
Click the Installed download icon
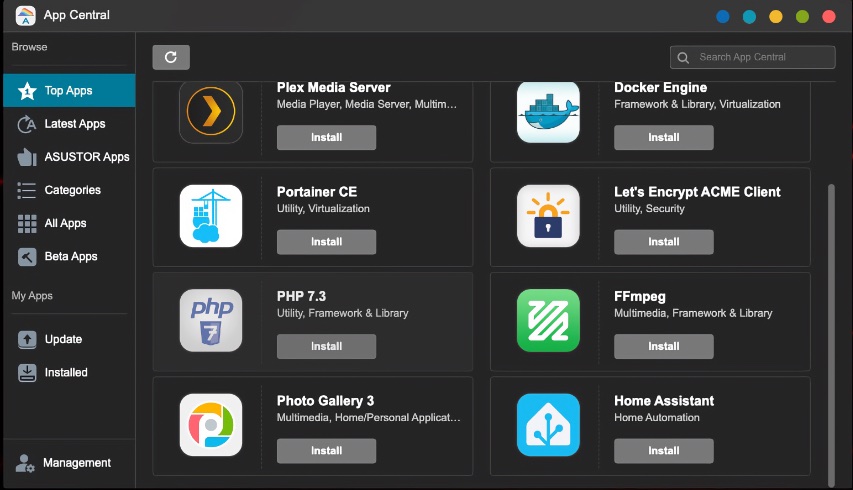coord(27,373)
